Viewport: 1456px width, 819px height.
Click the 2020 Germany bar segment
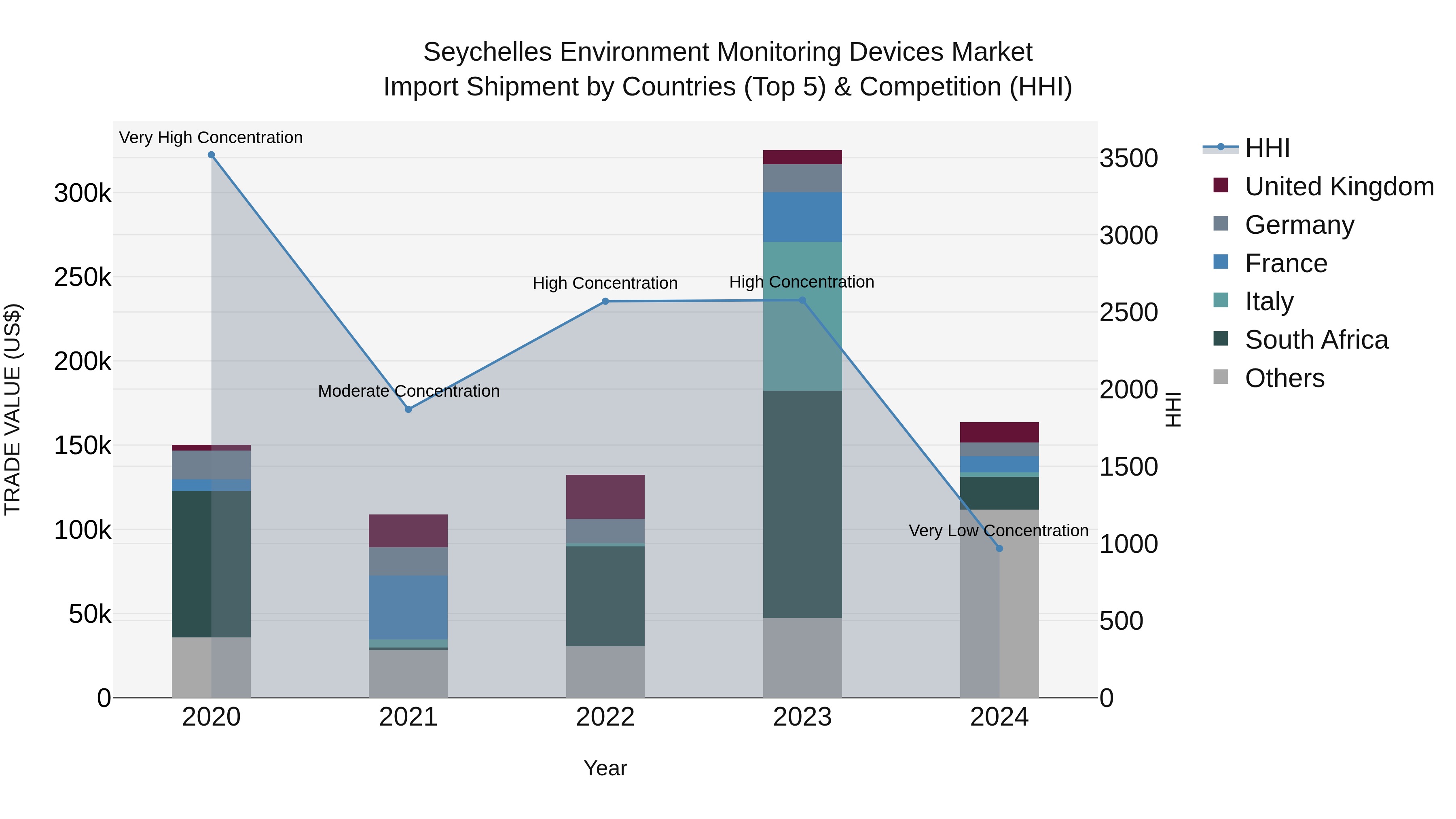(212, 465)
